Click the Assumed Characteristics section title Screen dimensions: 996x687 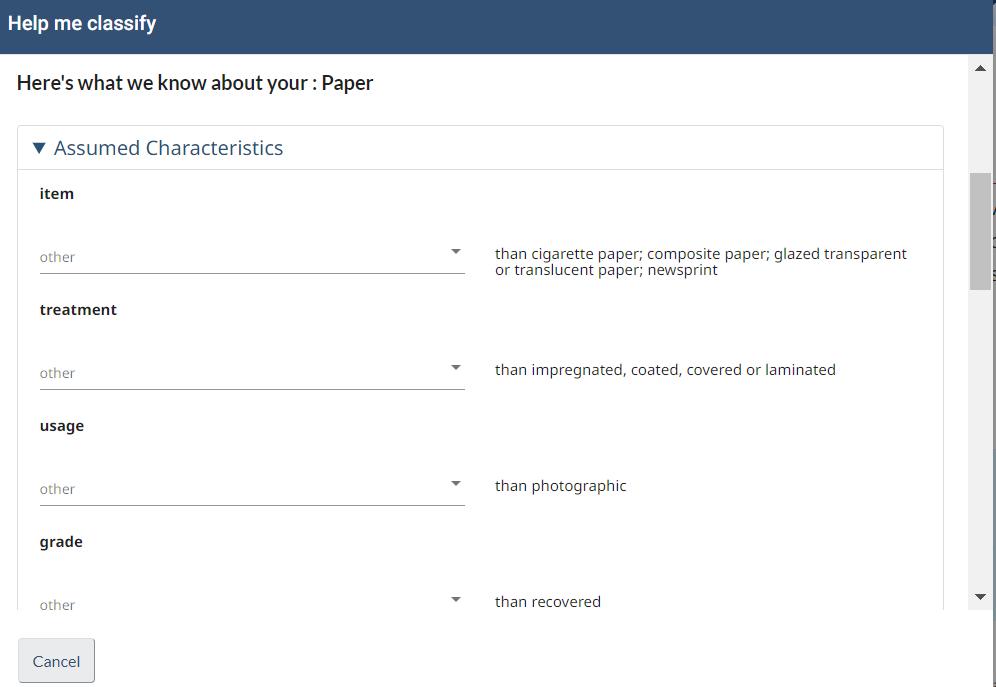(x=168, y=148)
